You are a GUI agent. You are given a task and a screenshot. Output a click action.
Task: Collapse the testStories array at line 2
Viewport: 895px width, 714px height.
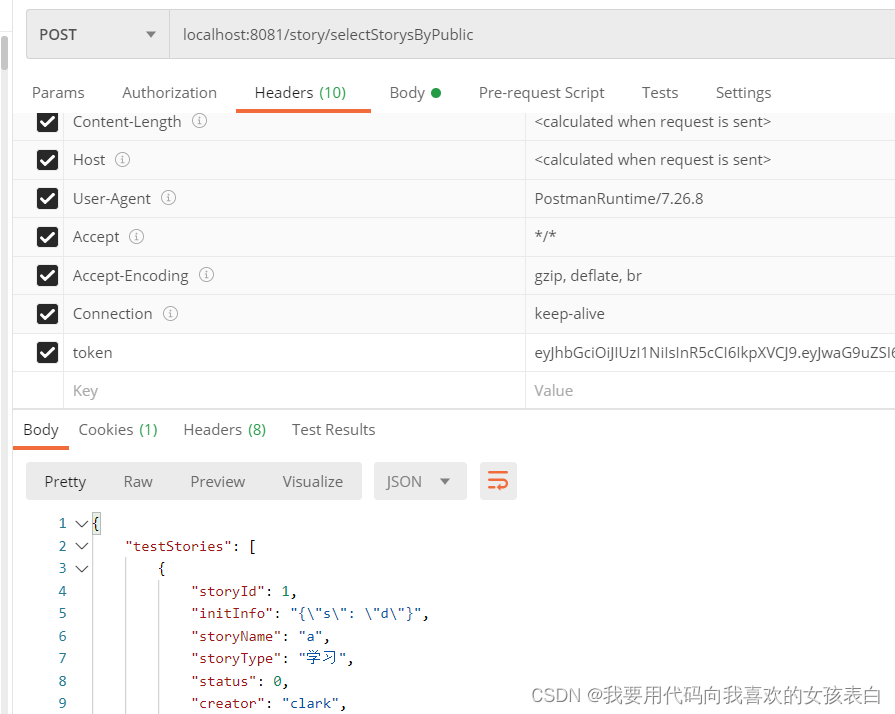[x=82, y=546]
